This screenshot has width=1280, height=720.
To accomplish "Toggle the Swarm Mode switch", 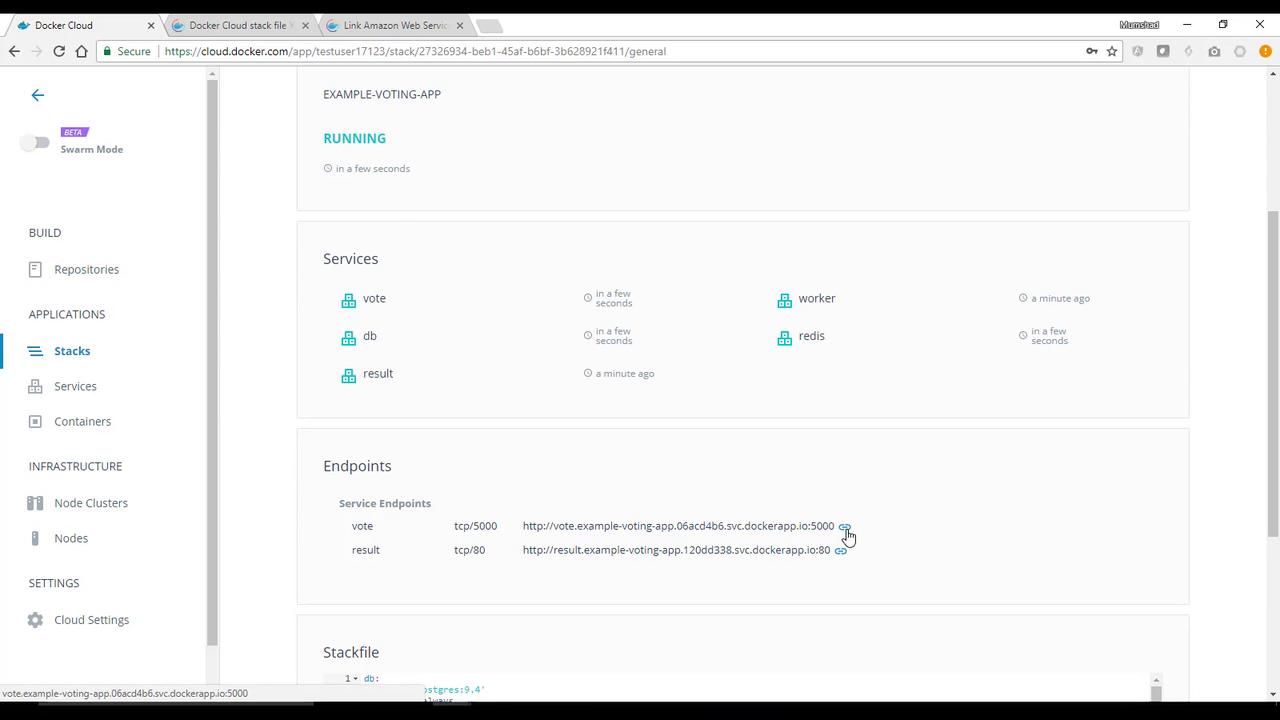I will point(35,142).
